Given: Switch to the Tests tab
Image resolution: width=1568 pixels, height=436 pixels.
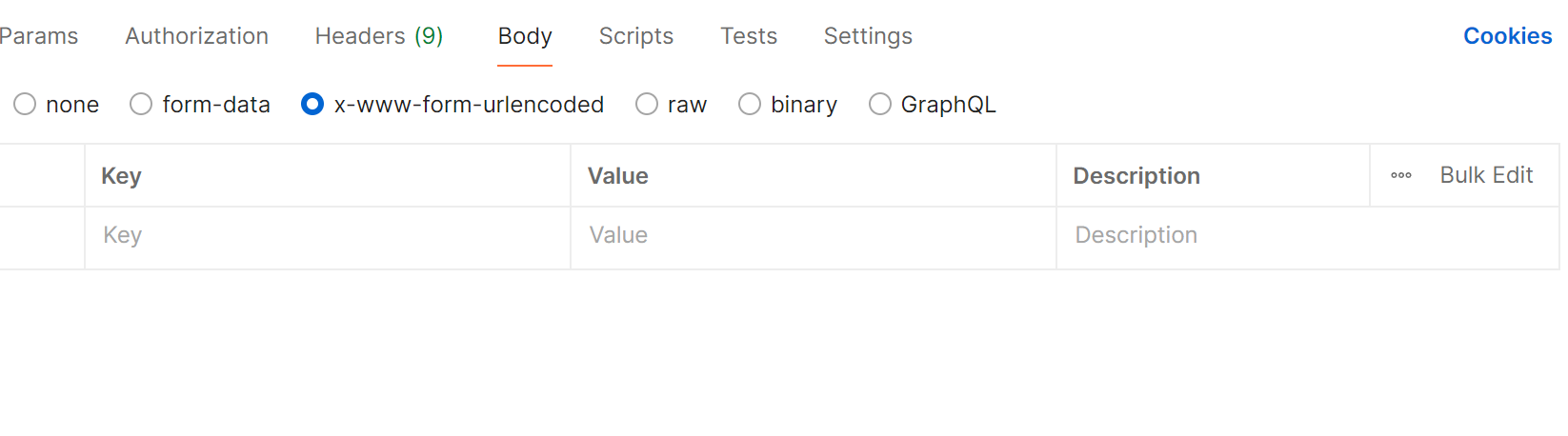Looking at the screenshot, I should (x=749, y=36).
